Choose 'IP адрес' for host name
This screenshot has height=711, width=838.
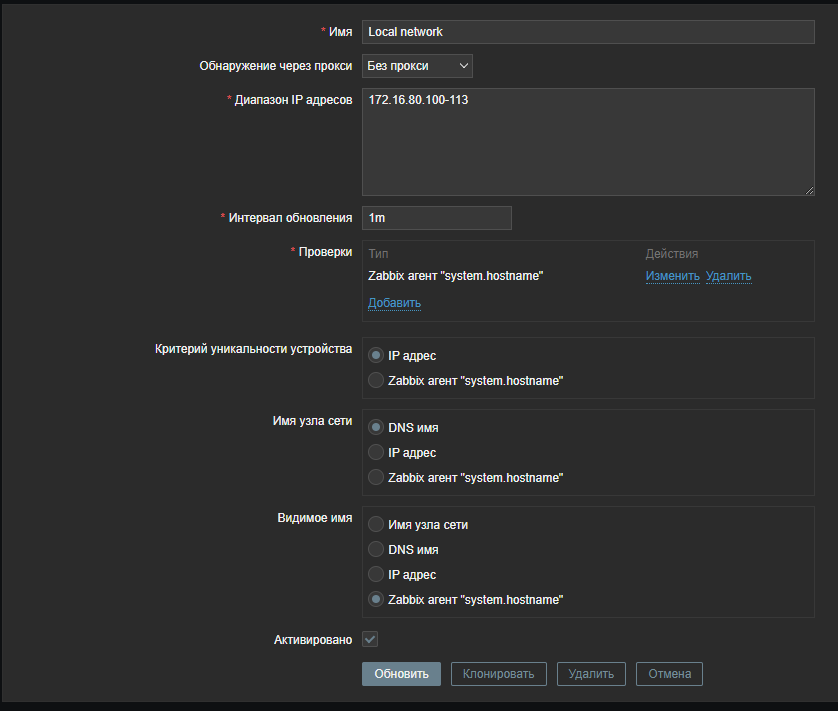376,452
